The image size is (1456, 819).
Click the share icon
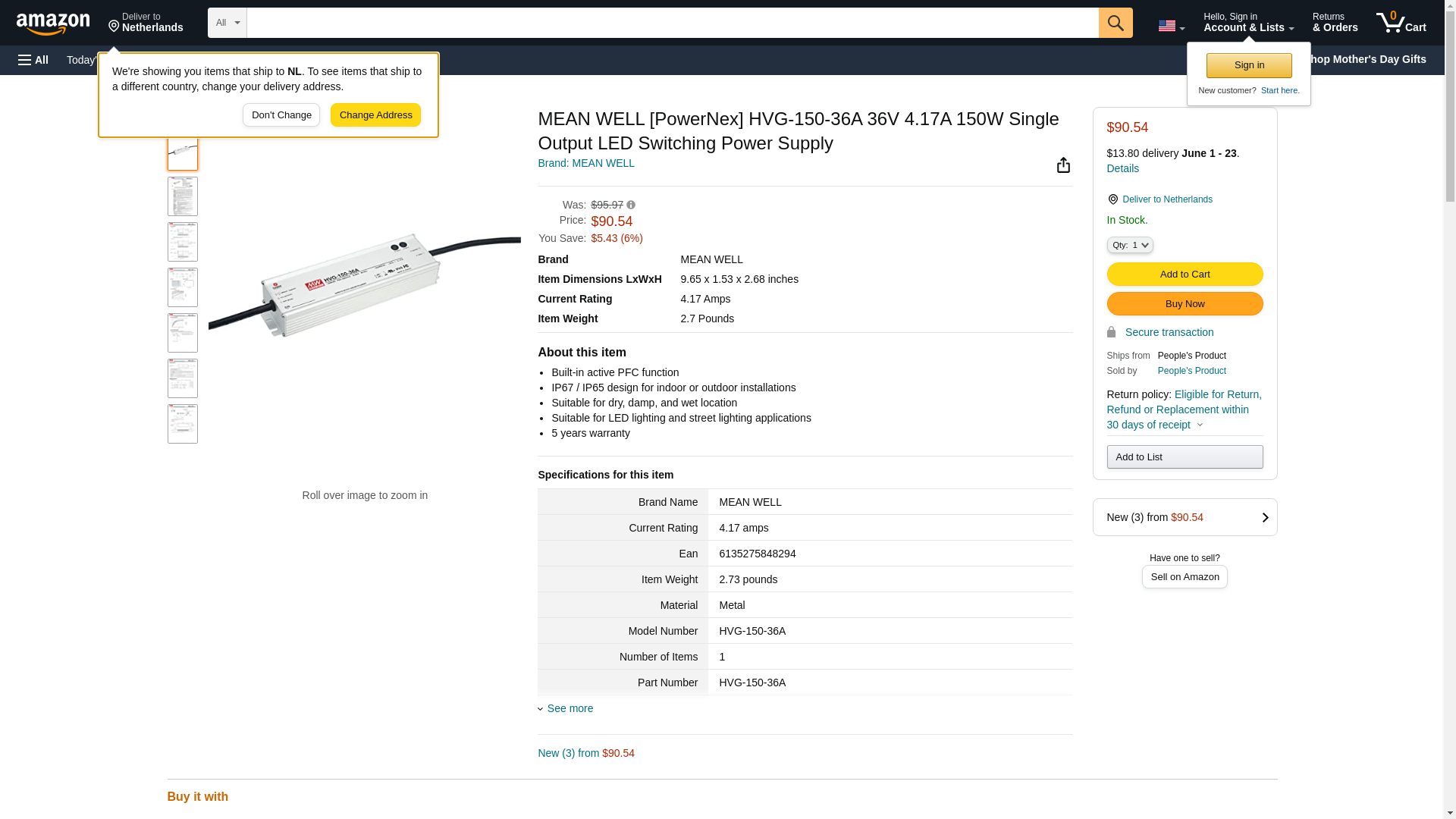(x=1063, y=165)
